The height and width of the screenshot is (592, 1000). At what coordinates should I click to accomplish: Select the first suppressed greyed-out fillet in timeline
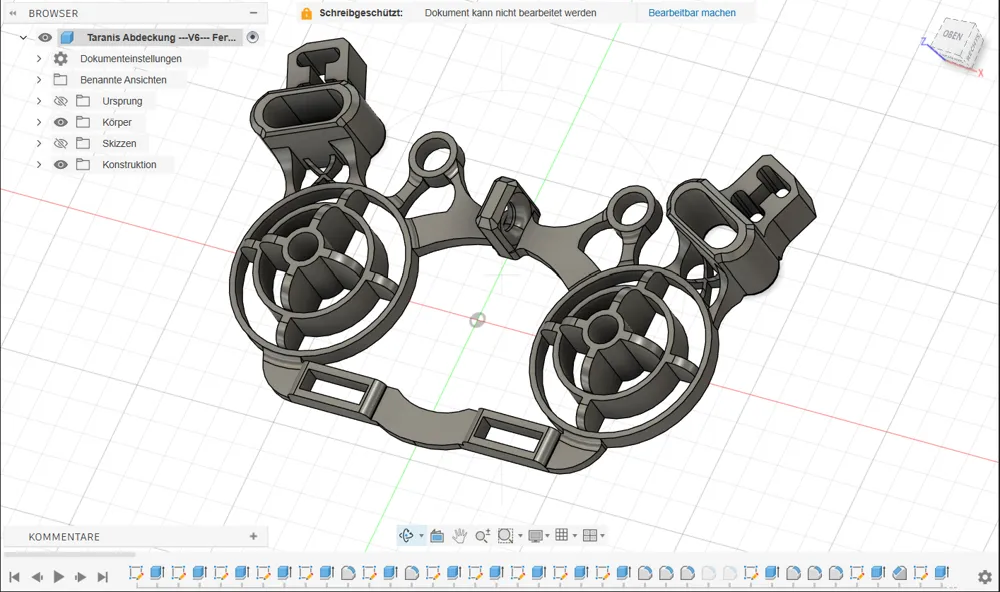[709, 572]
